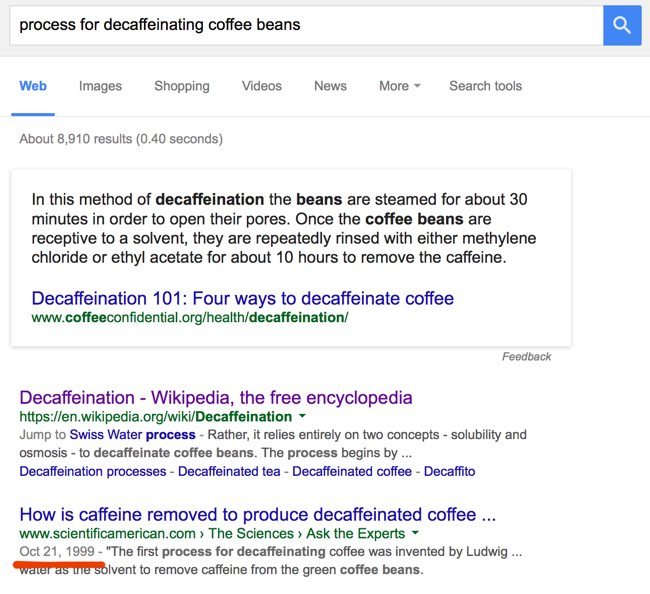
Task: Expand dropdown arrow beside Scientific American URL
Action: pyautogui.click(x=415, y=533)
